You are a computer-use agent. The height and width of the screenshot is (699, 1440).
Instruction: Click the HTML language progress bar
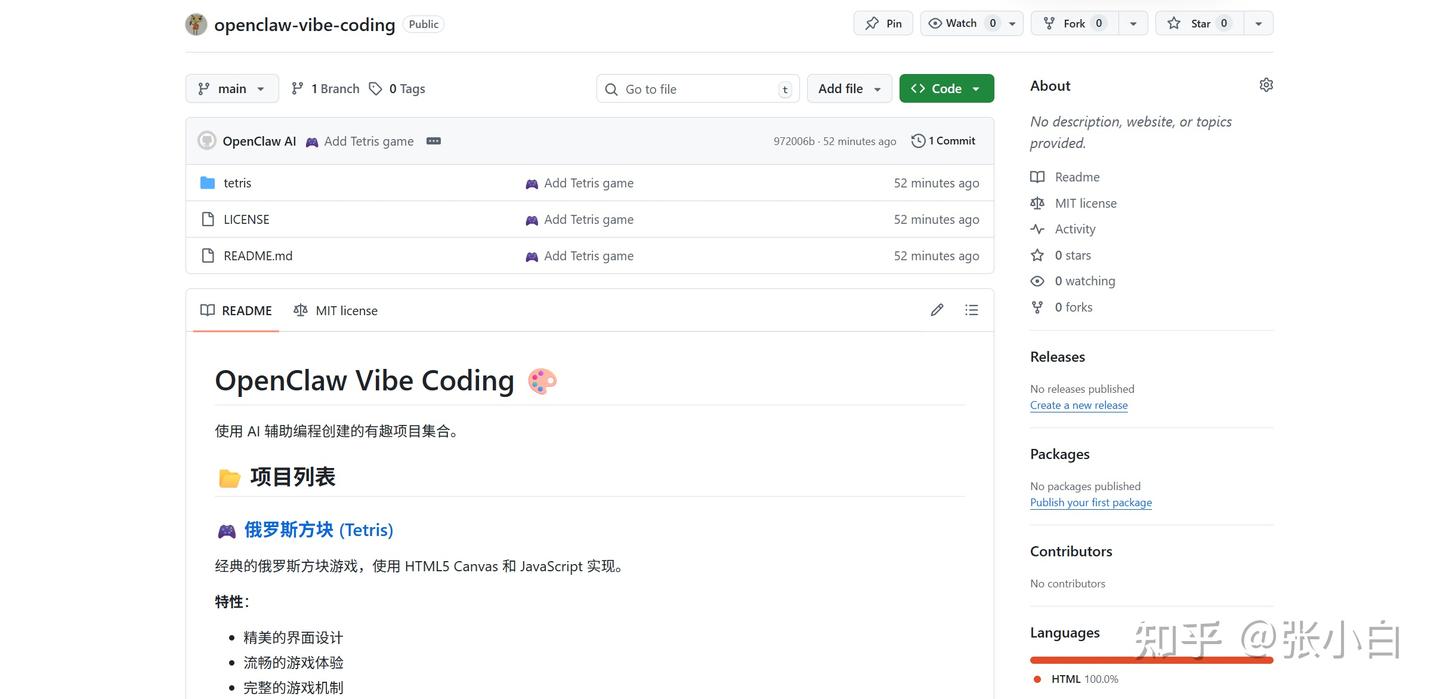1151,660
